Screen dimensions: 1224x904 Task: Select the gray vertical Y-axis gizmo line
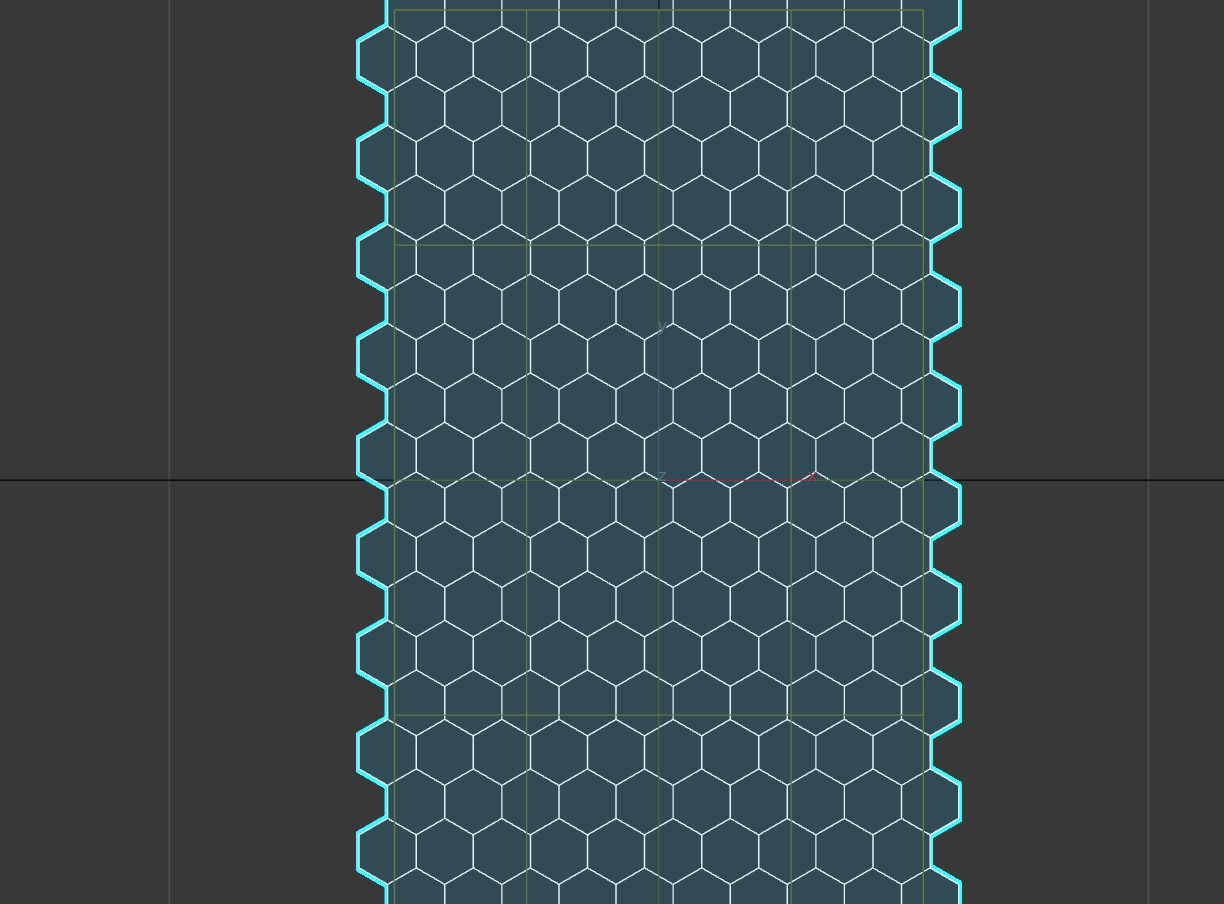click(659, 400)
